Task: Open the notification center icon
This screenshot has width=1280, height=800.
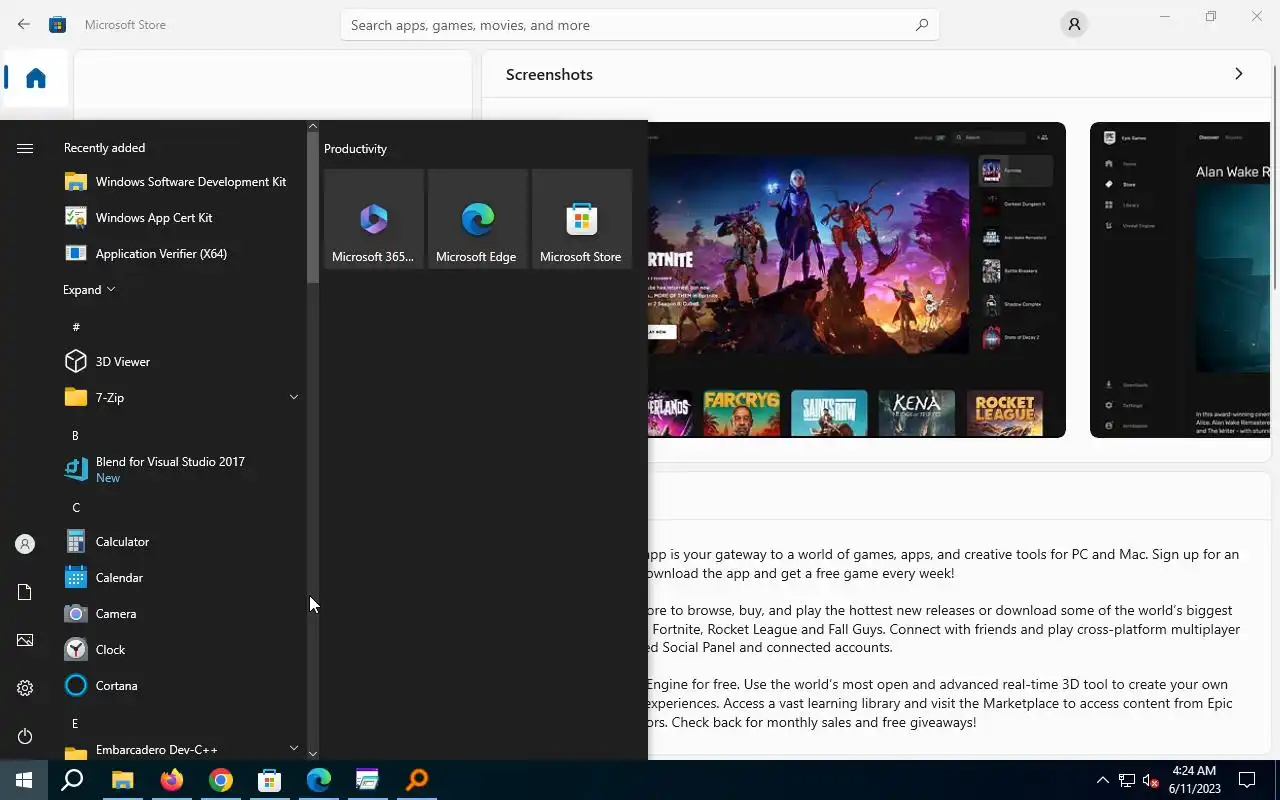Action: pos(1247,780)
